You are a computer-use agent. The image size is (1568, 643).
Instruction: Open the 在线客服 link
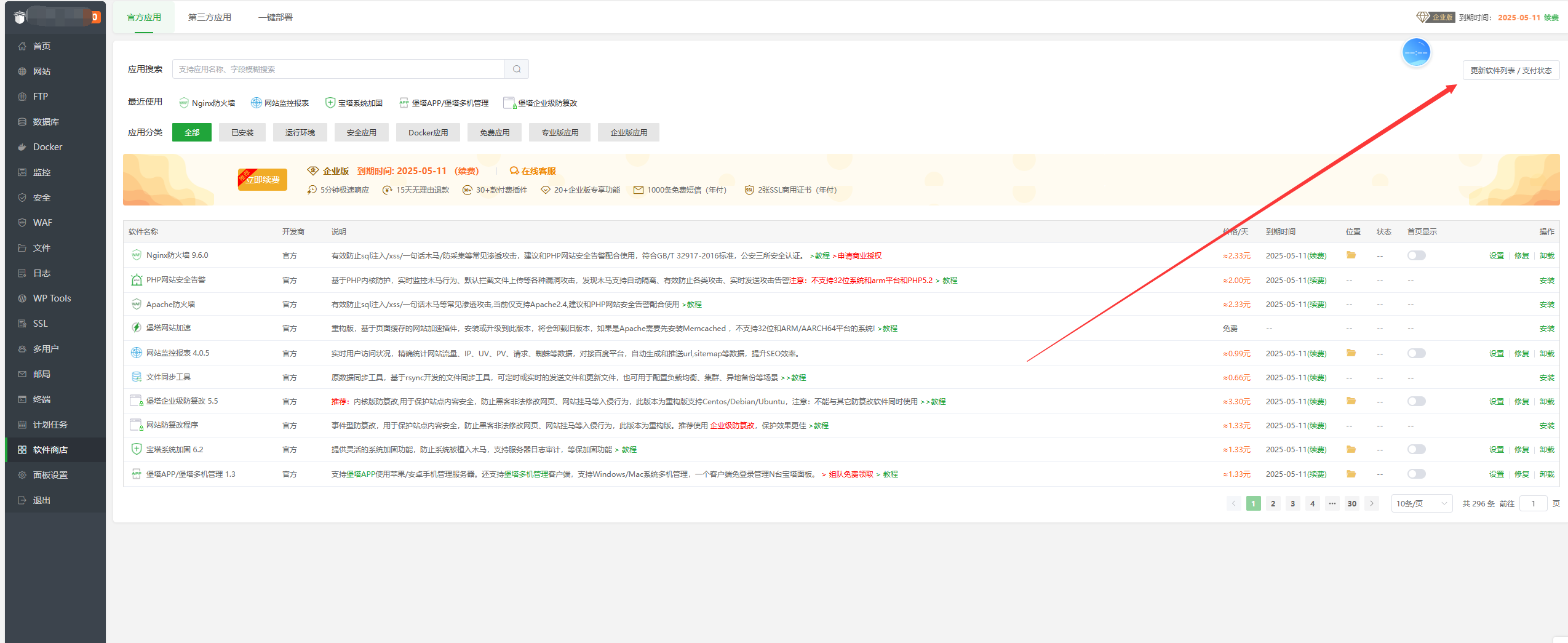[533, 171]
